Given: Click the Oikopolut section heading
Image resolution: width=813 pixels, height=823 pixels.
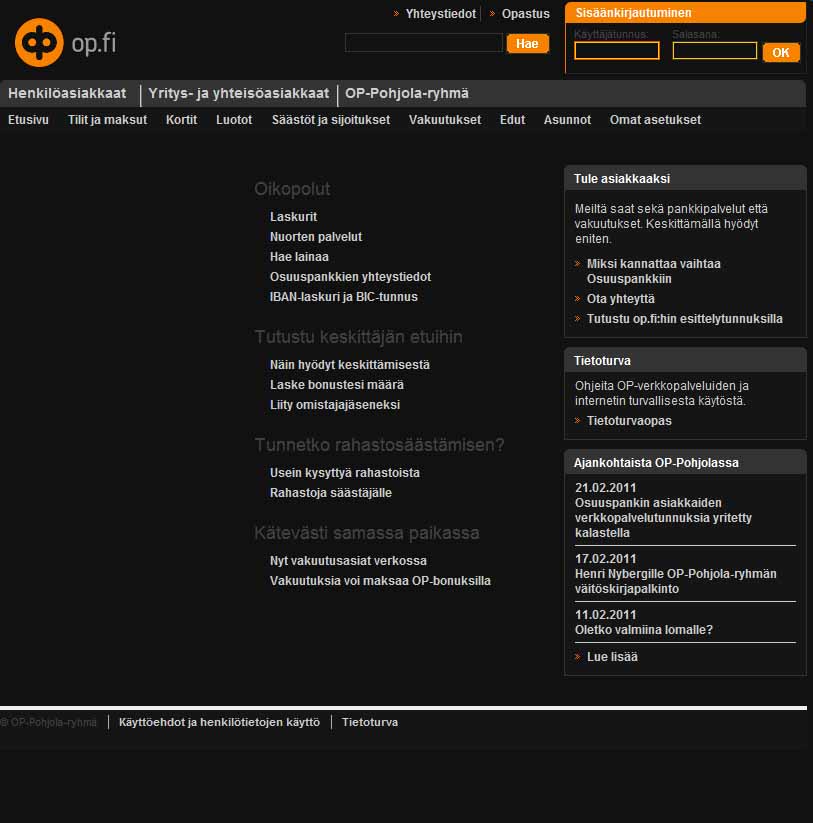Looking at the screenshot, I should tap(292, 189).
